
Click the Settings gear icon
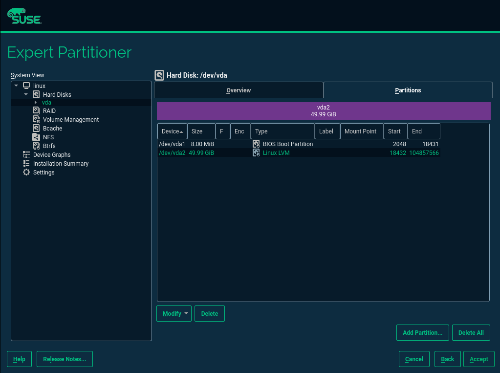pos(26,172)
